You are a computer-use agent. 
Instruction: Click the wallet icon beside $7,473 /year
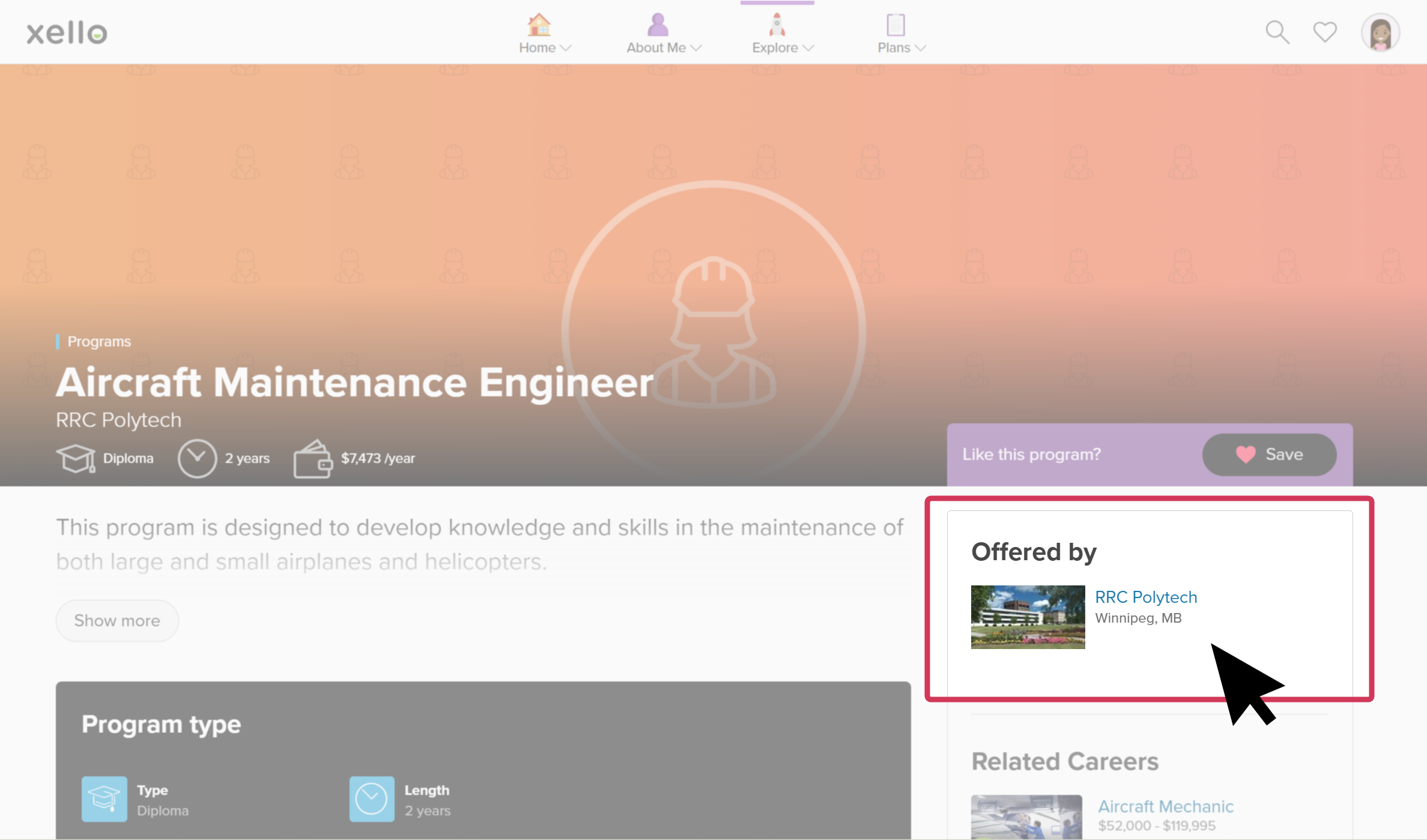tap(312, 459)
